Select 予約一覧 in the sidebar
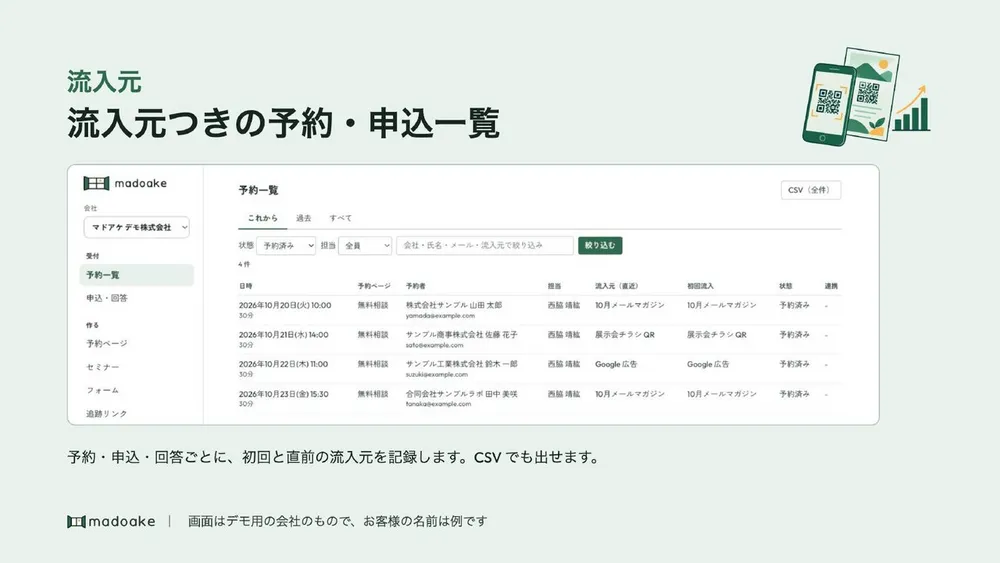This screenshot has width=1000, height=563. [136, 275]
